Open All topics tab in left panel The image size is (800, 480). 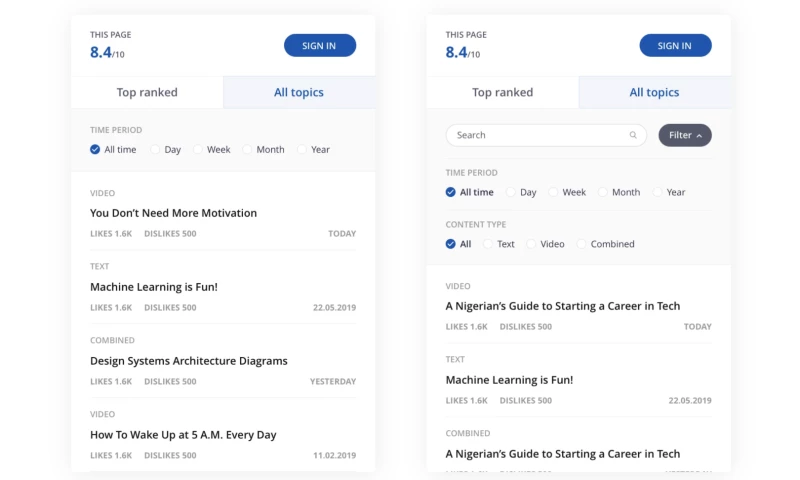point(299,92)
